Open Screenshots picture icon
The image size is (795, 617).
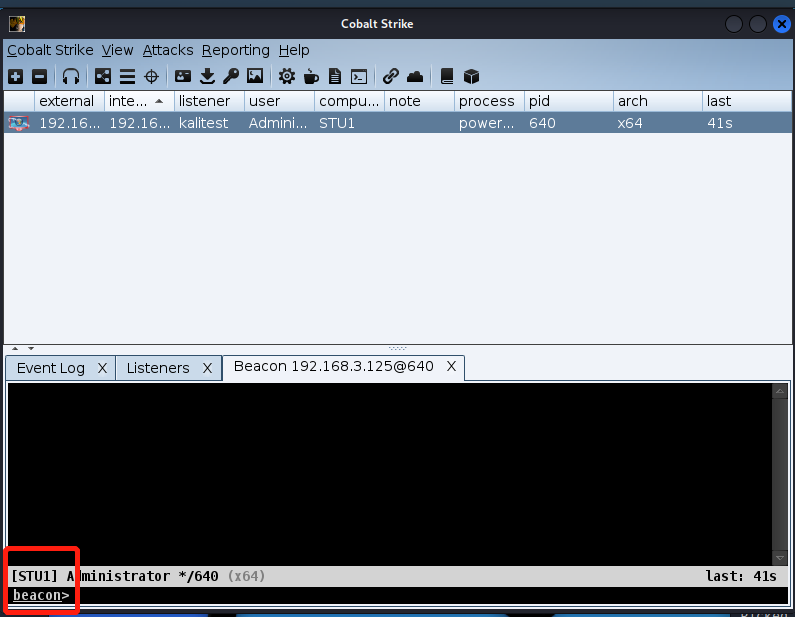[255, 77]
